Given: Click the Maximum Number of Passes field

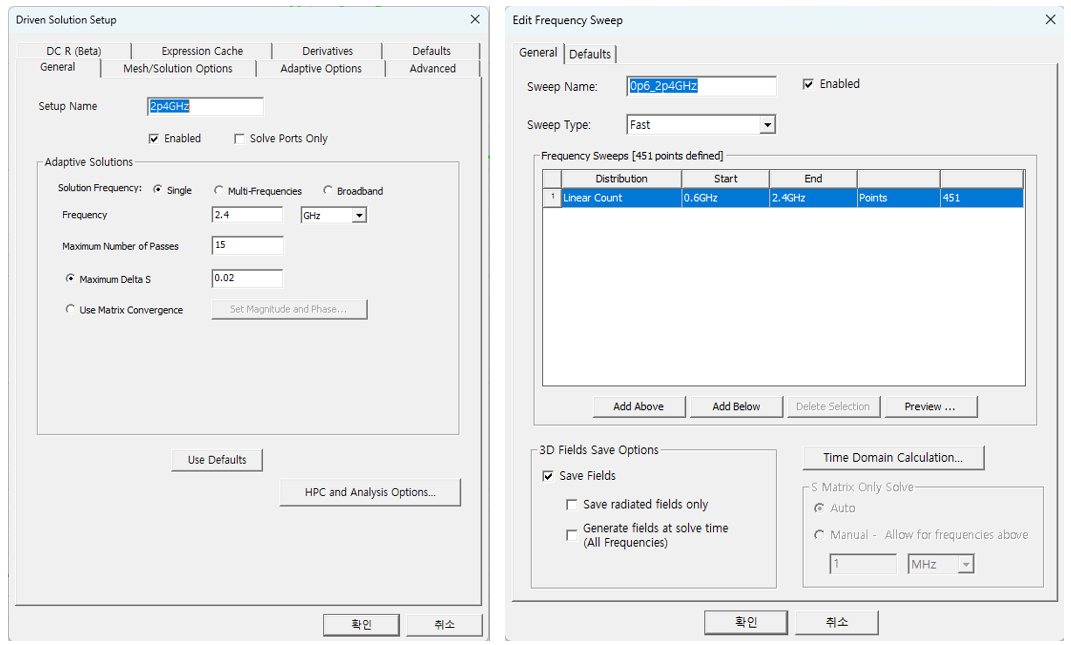Looking at the screenshot, I should point(247,246).
